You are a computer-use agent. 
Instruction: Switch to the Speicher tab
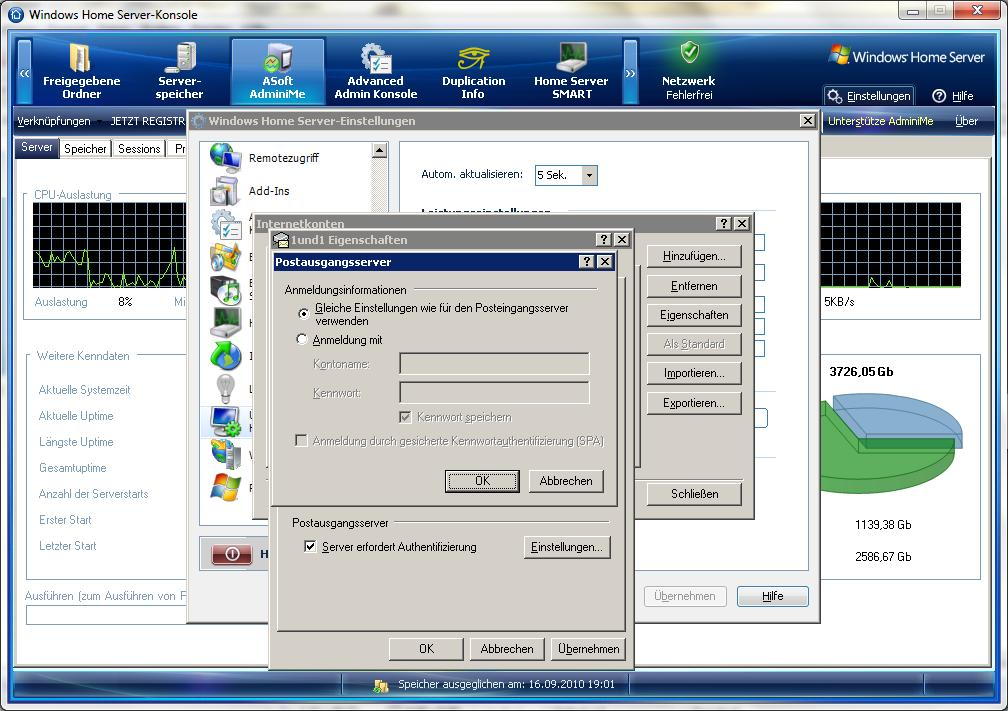[x=85, y=149]
